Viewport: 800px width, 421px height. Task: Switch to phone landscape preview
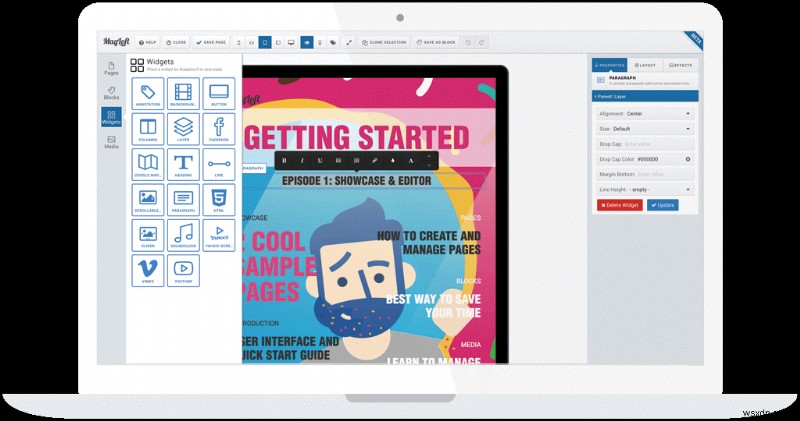pyautogui.click(x=251, y=42)
